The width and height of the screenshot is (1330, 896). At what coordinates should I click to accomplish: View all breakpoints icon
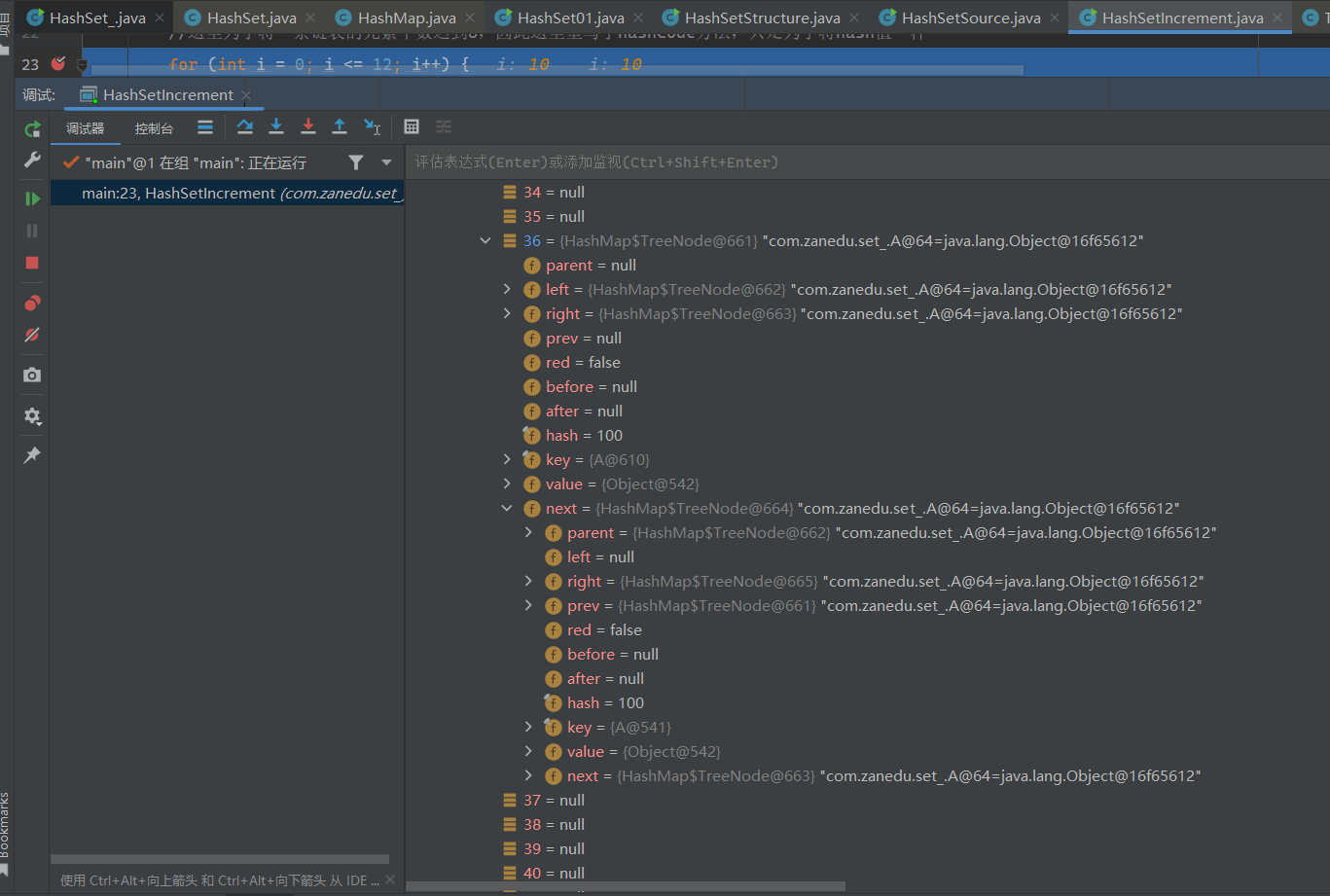click(x=32, y=303)
